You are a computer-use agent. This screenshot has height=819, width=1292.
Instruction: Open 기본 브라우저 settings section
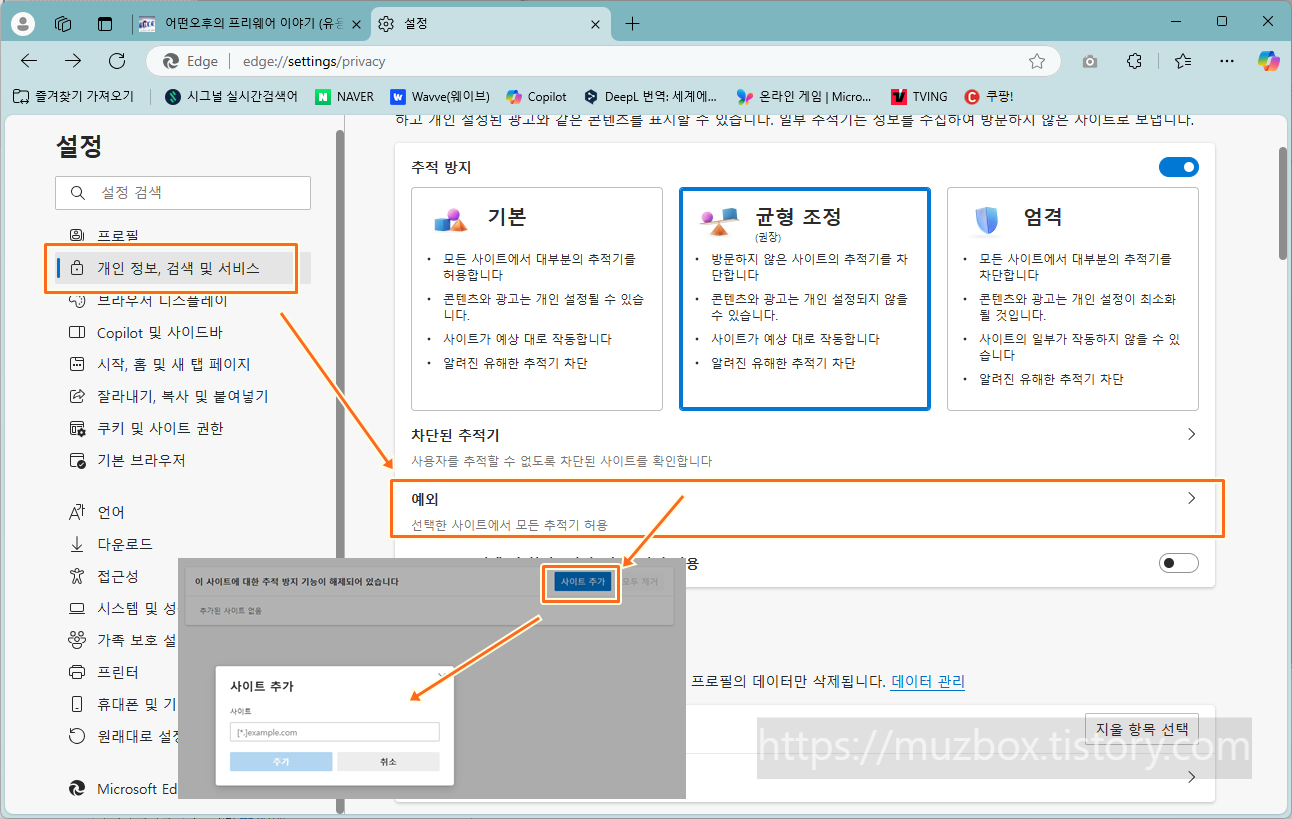(x=141, y=460)
